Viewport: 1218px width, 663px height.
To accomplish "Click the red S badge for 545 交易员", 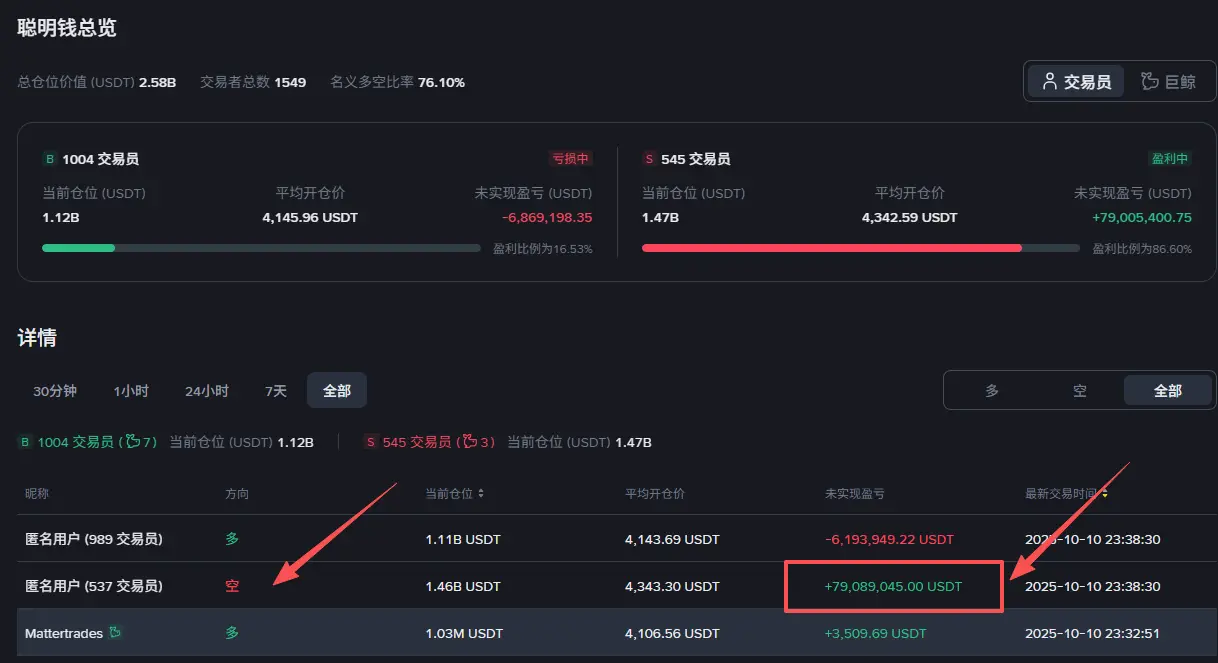I will (x=649, y=159).
